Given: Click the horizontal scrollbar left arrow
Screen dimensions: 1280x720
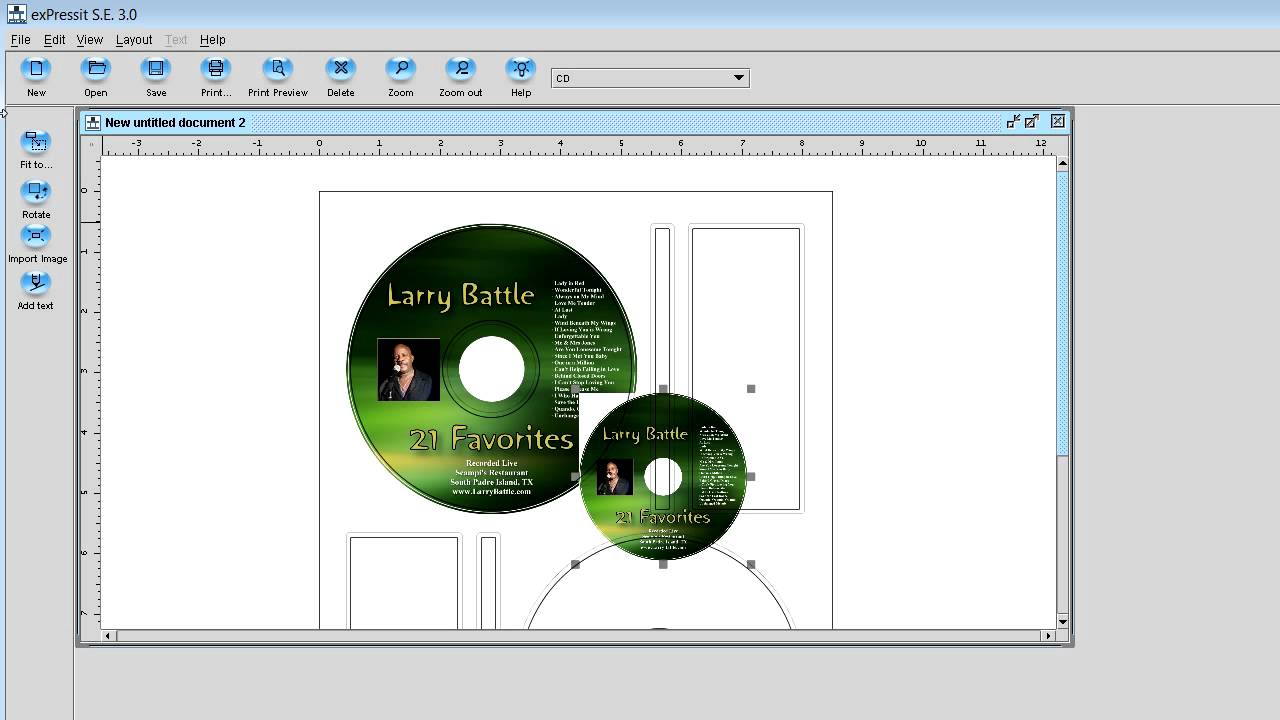Looking at the screenshot, I should tap(108, 635).
